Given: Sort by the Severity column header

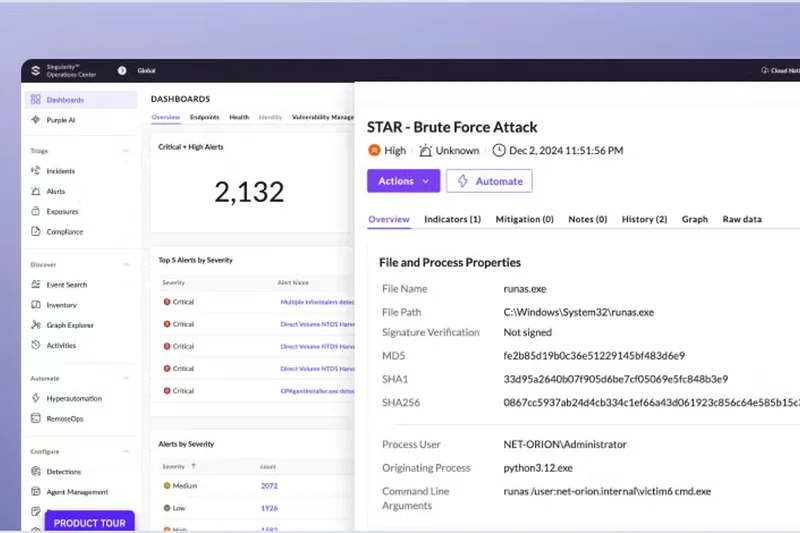Looking at the screenshot, I should [x=175, y=466].
